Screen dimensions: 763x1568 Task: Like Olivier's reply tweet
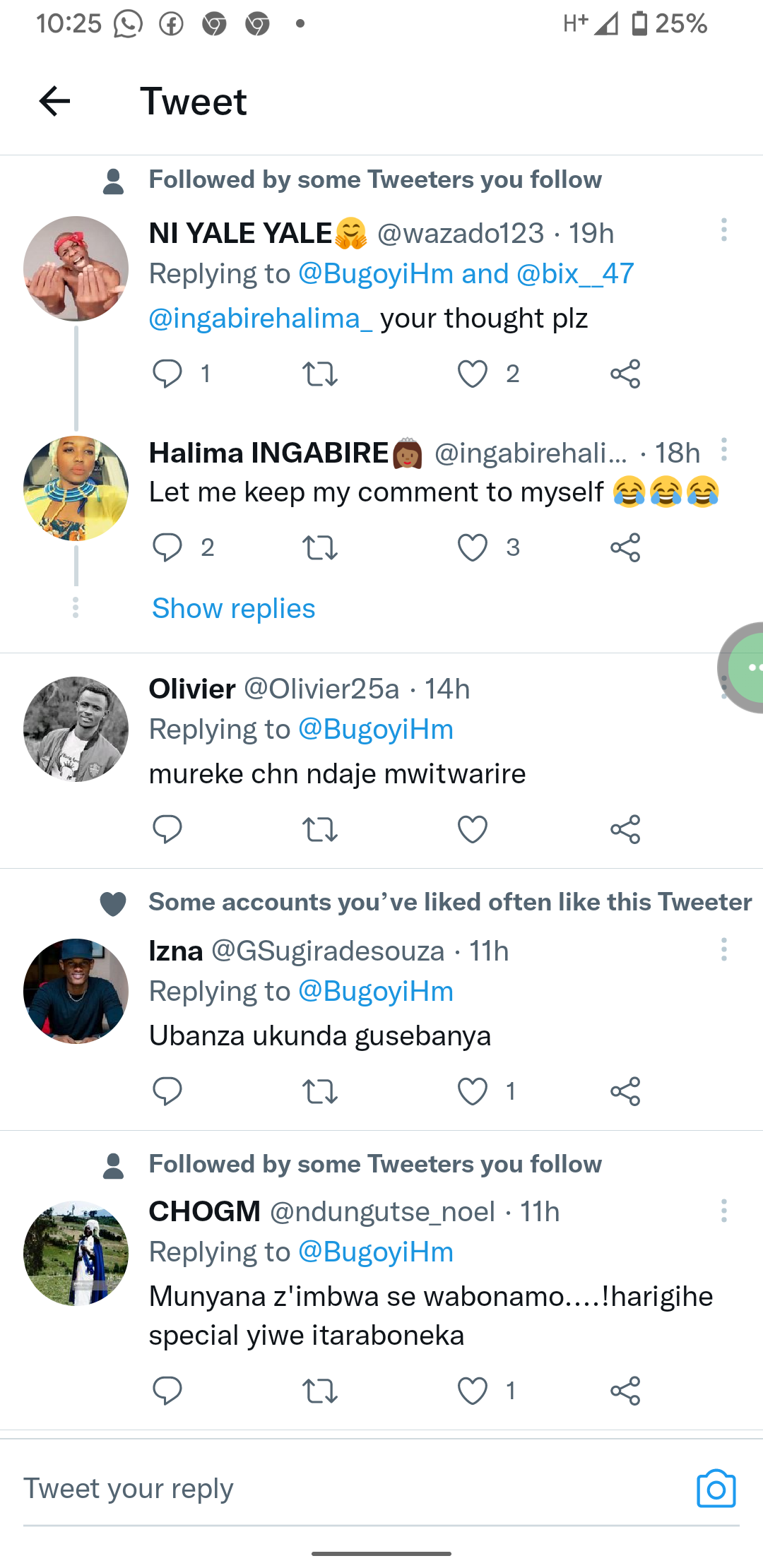coord(473,829)
